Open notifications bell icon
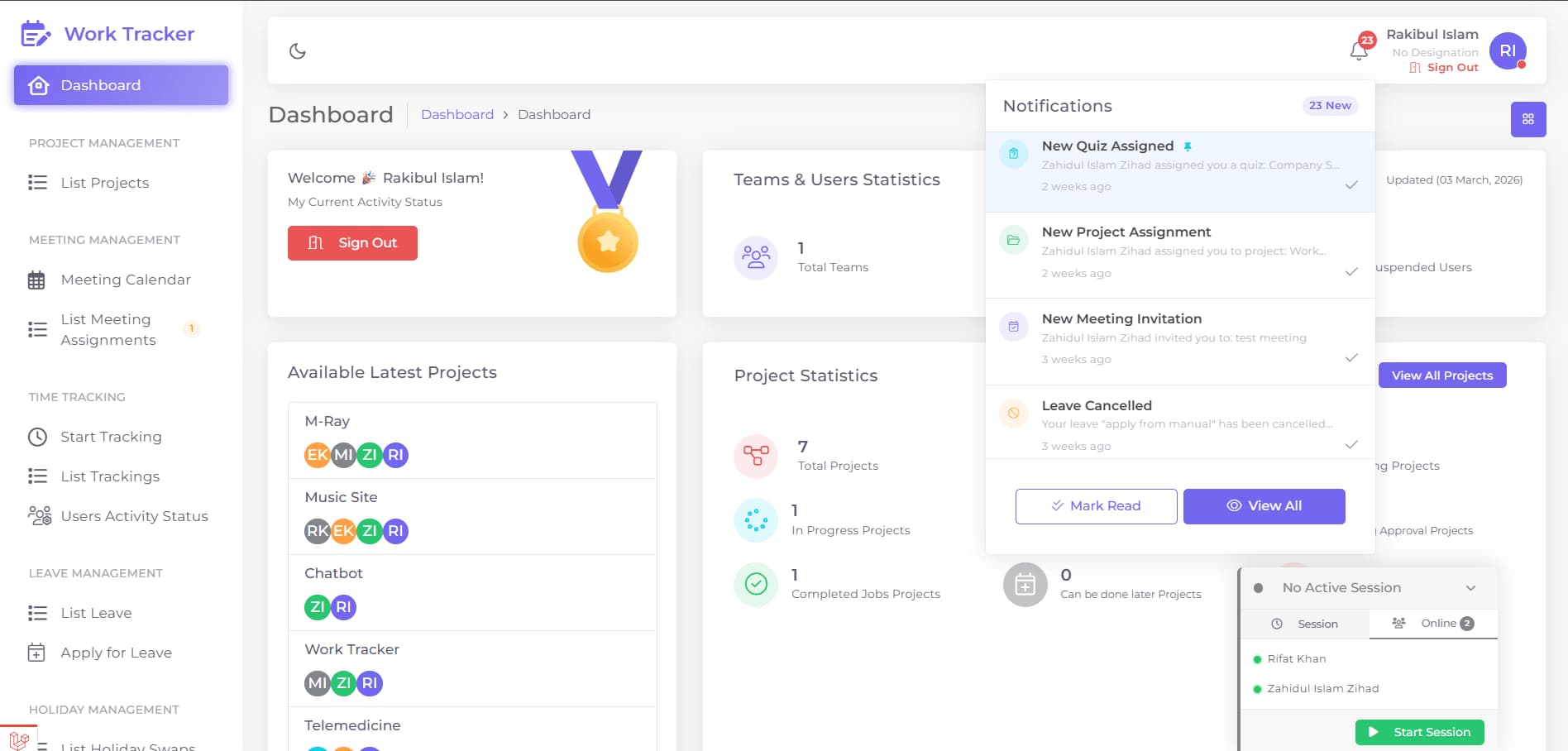The image size is (1568, 751). tap(1358, 51)
